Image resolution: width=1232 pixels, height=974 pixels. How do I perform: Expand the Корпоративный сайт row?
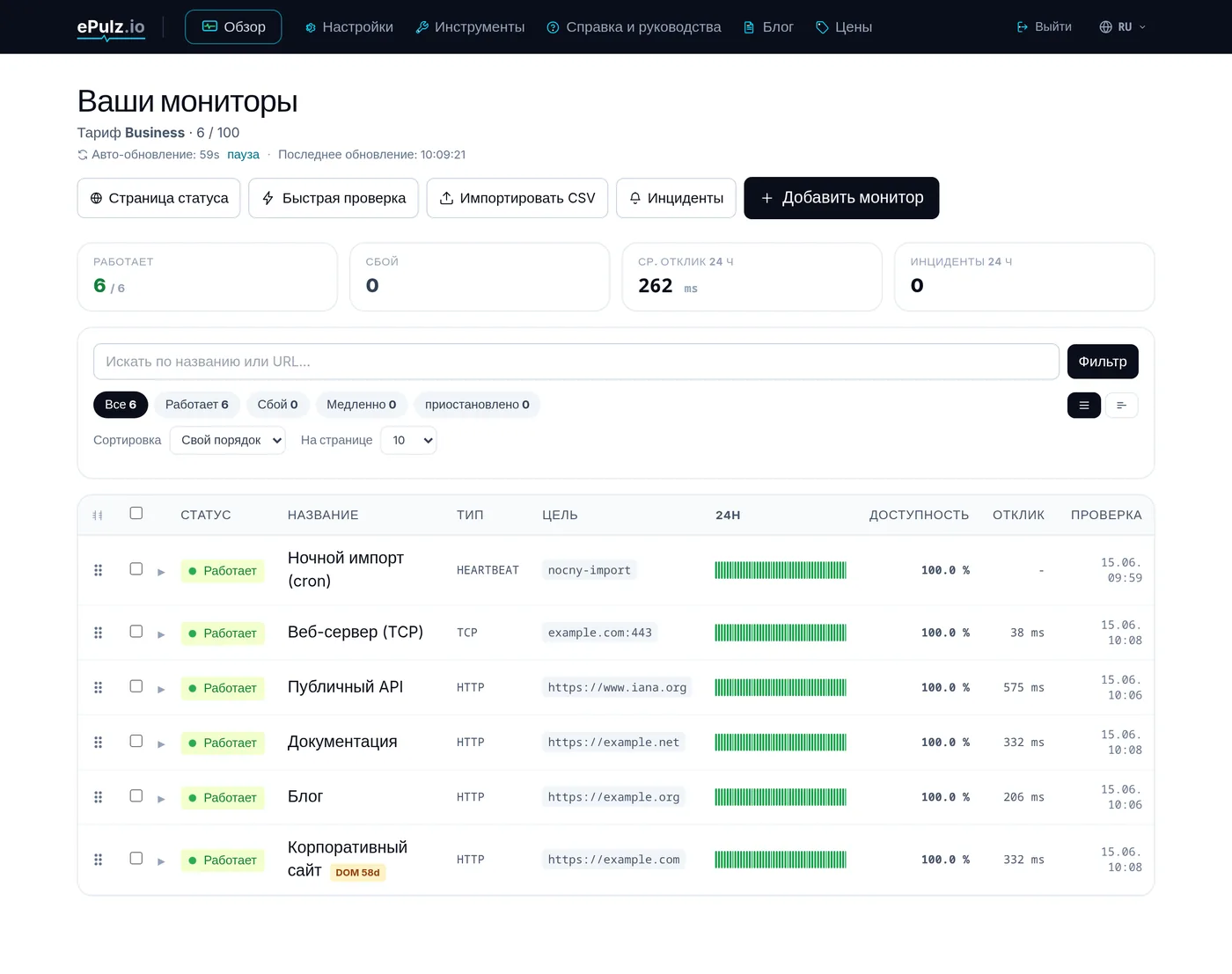[161, 861]
